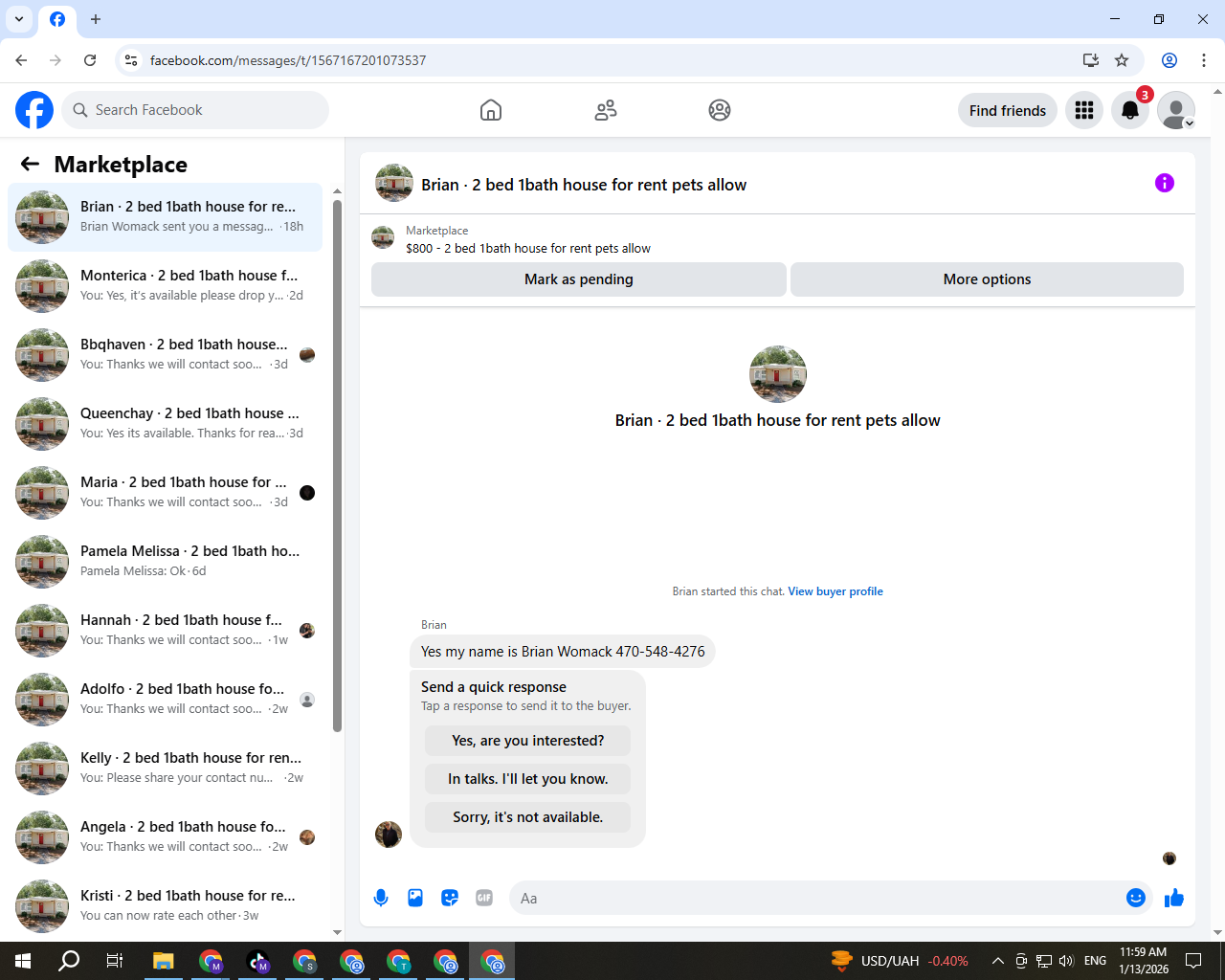
Task: Focus the Search Facebook field
Action: 195,110
